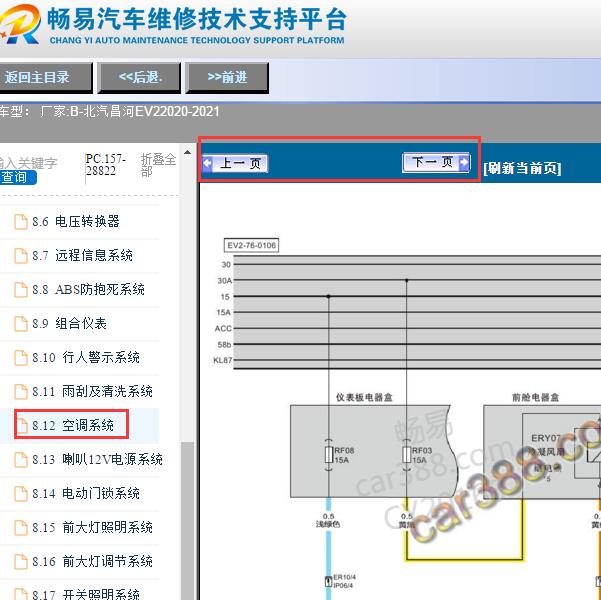
Task: Click the ERY07 relay label
Action: coord(546,438)
